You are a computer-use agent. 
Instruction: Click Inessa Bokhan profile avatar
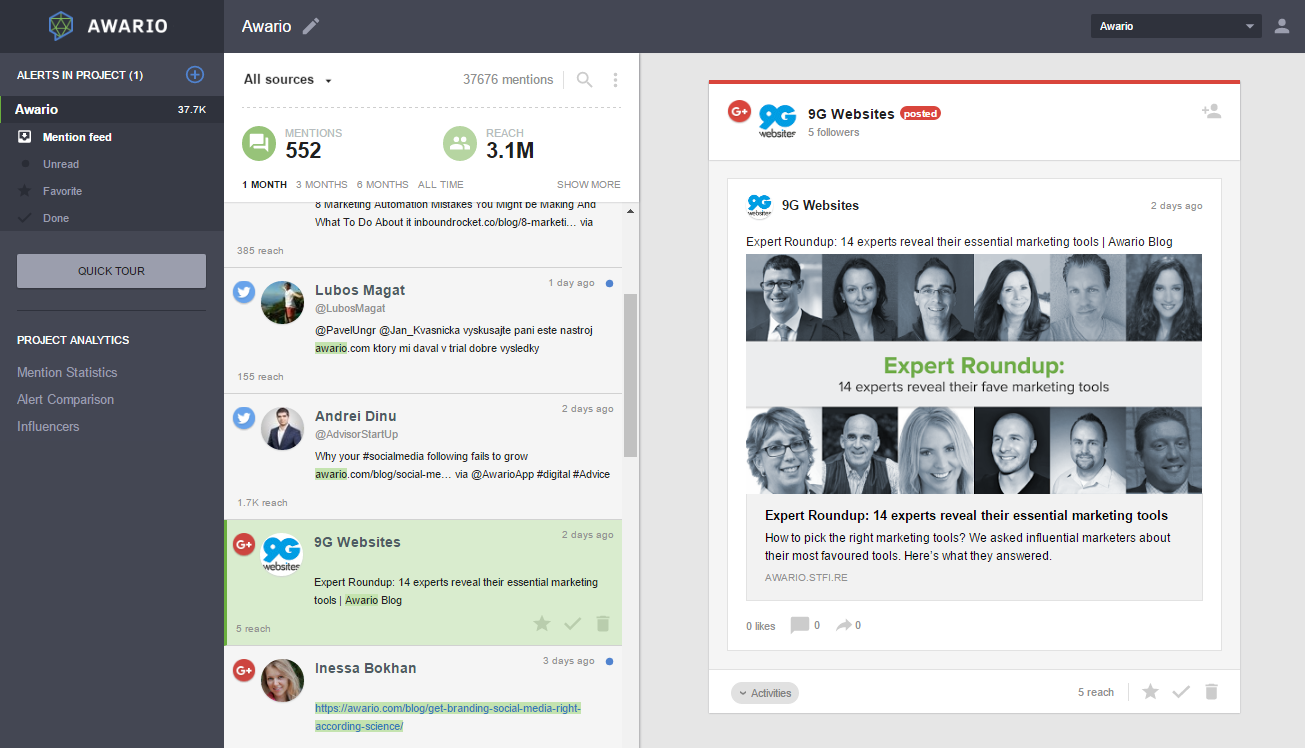282,680
